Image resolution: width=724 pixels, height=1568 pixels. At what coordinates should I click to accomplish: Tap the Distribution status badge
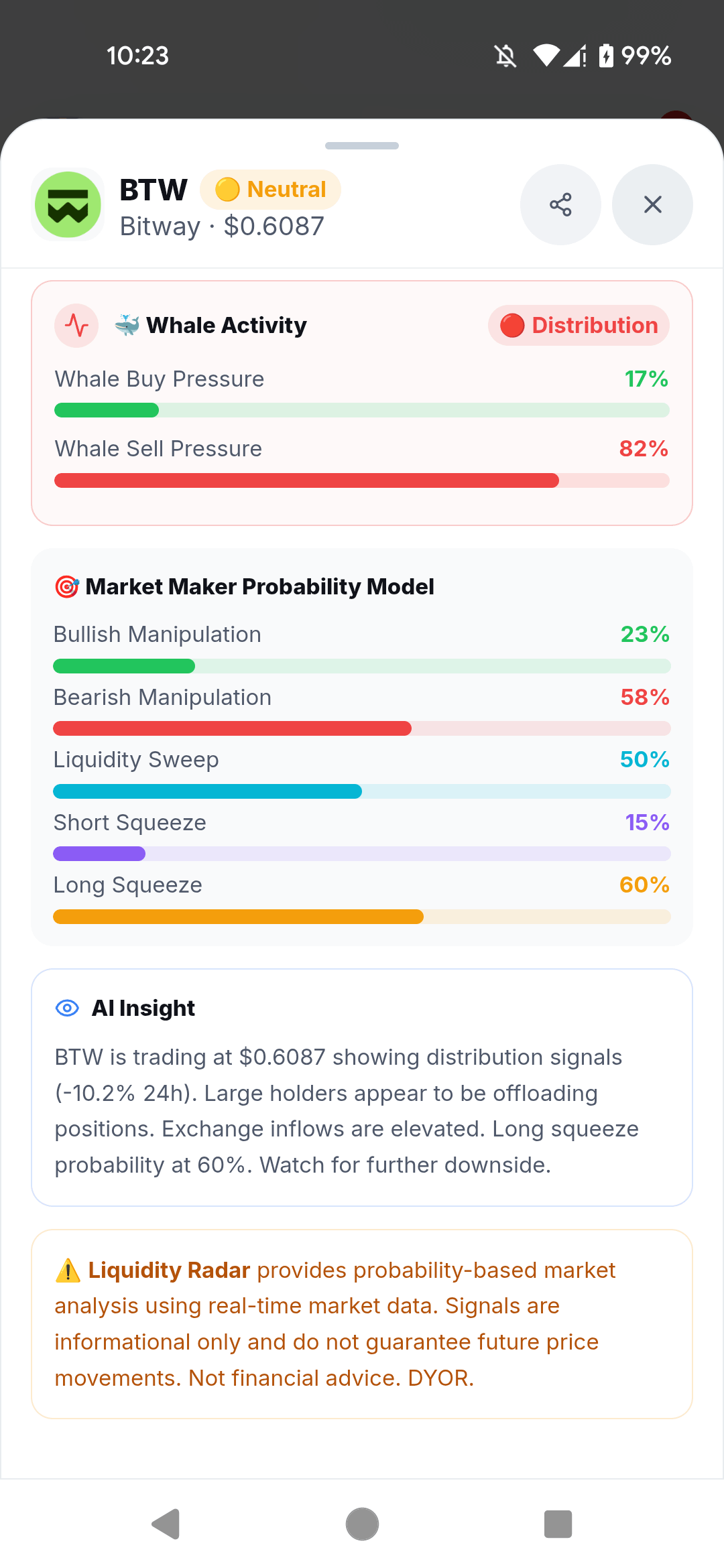coord(579,326)
